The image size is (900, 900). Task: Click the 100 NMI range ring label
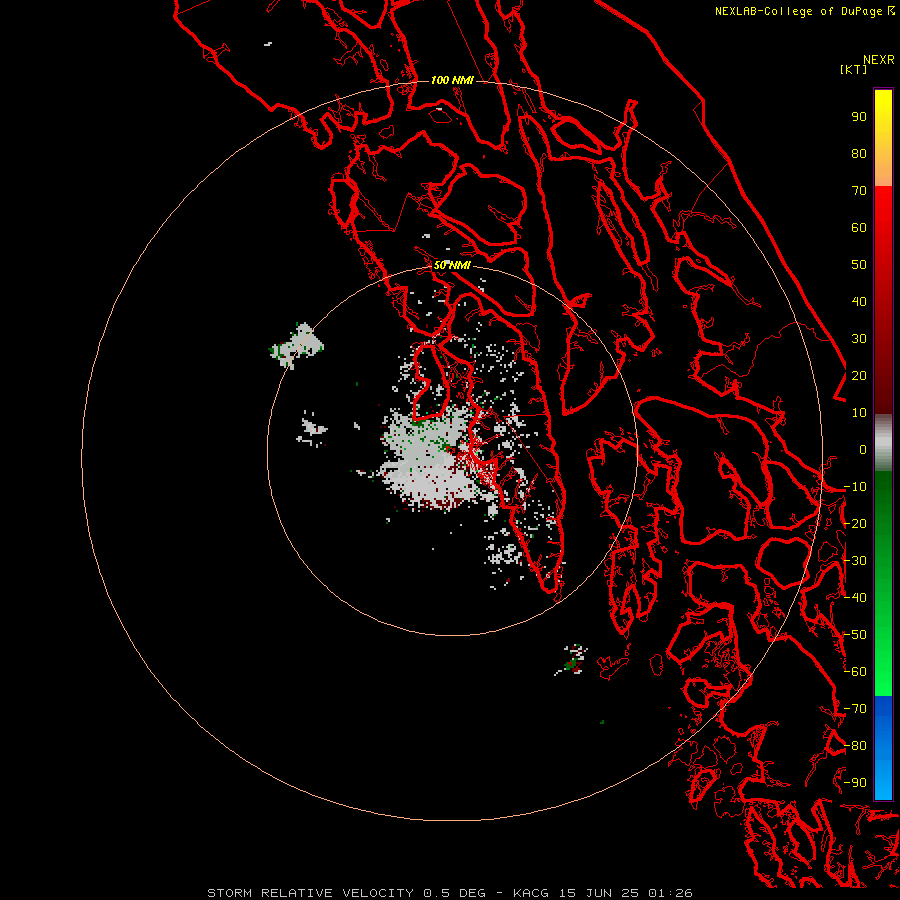[452, 80]
